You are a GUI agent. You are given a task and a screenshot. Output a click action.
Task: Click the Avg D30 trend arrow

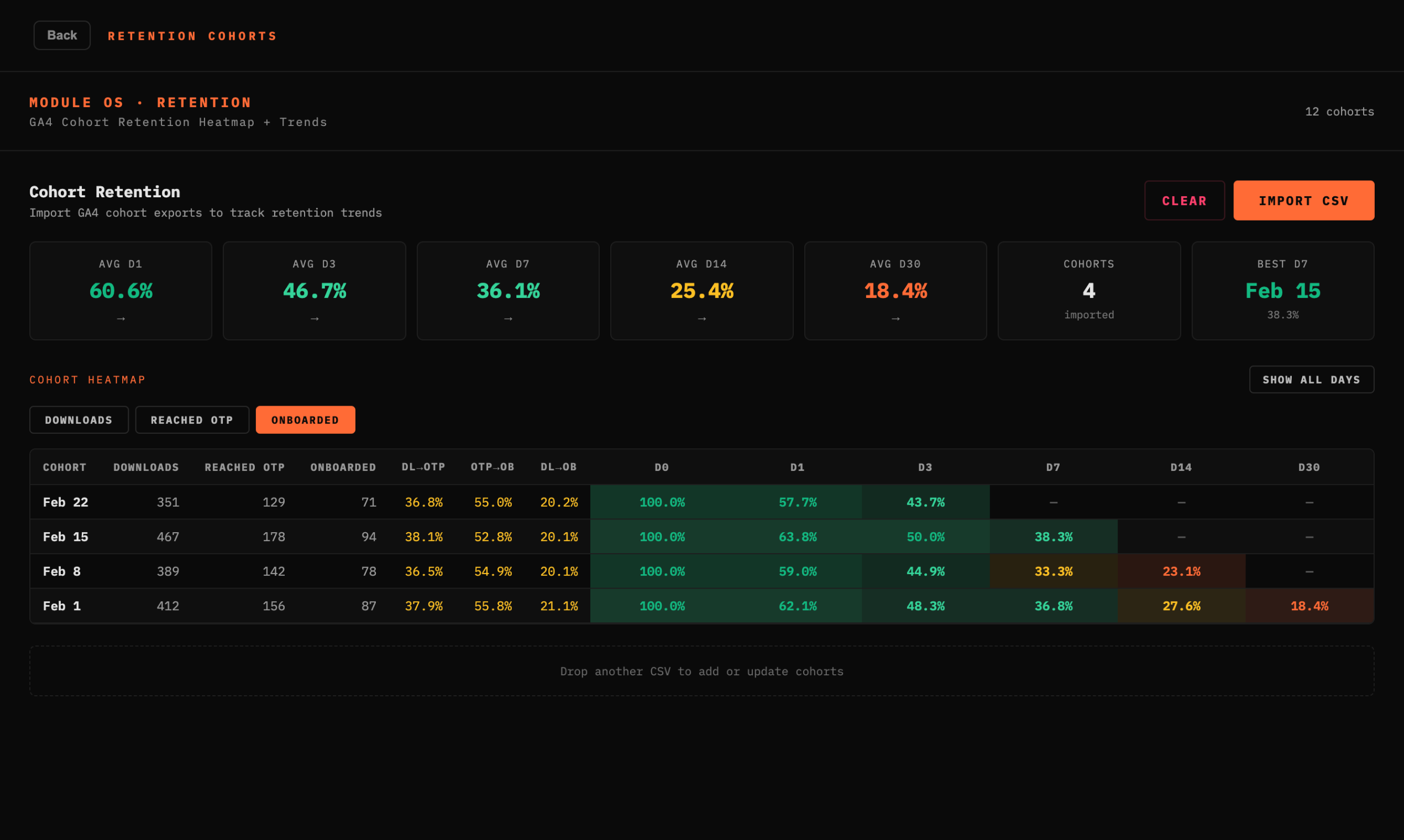pyautogui.click(x=895, y=319)
